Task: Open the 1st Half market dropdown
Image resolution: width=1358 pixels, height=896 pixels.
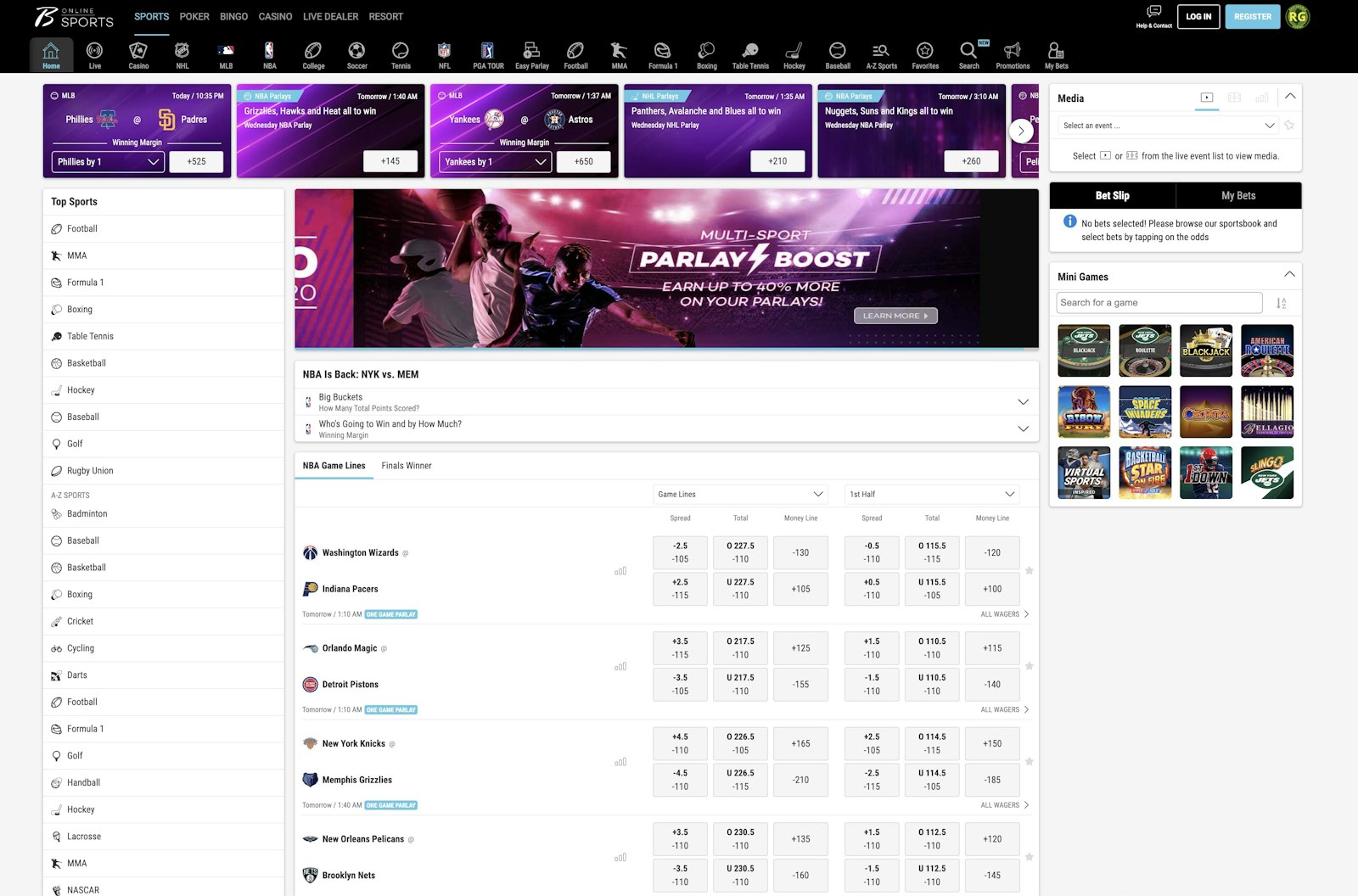Action: [931, 494]
